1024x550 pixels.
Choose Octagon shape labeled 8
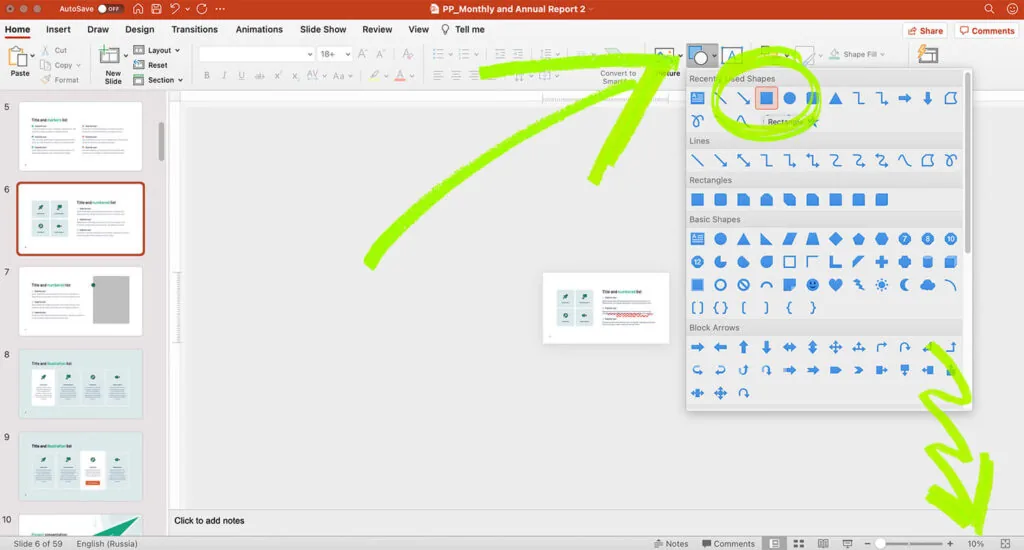pos(927,239)
